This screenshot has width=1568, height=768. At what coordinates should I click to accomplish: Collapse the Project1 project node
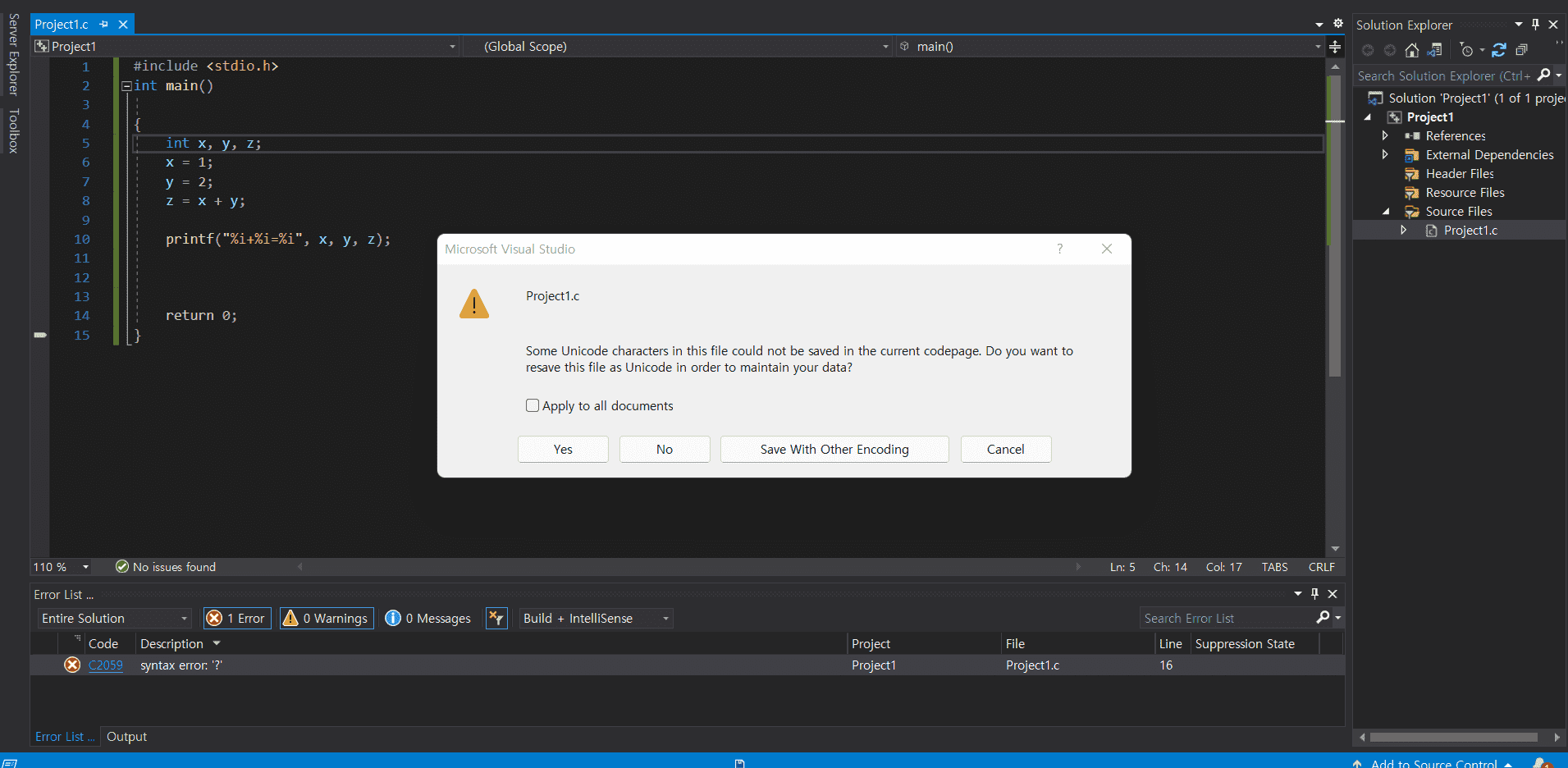(1367, 117)
